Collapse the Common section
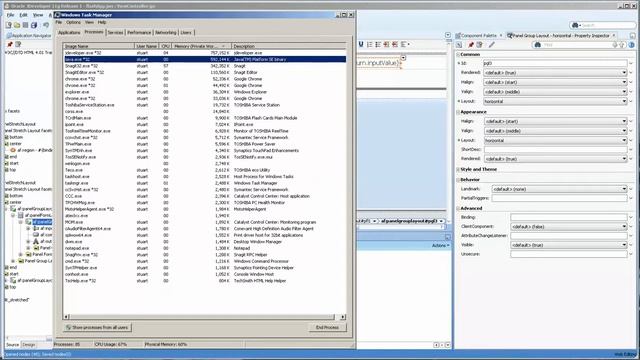 458,54
